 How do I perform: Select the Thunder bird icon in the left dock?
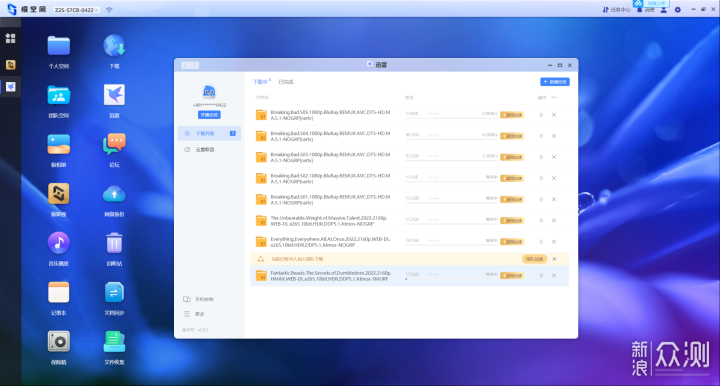coord(11,87)
